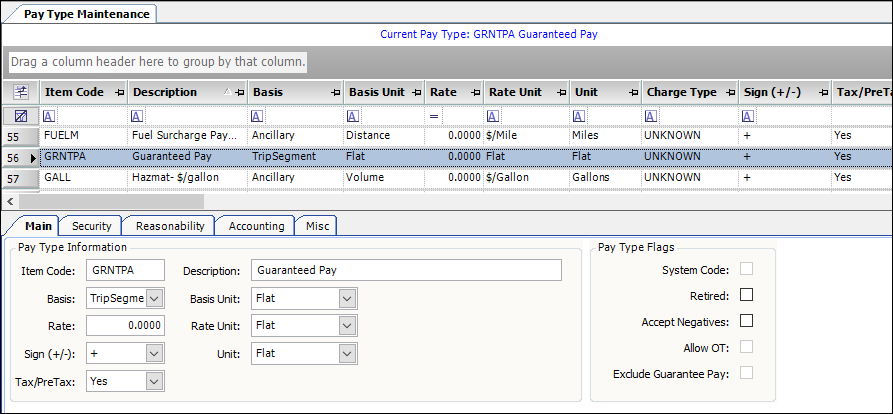Check the Exclude Guarantee Pay box

745,373
